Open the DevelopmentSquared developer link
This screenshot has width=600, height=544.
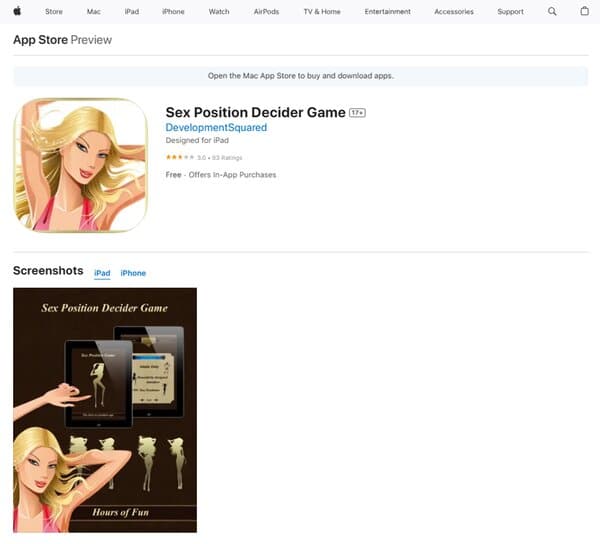[x=216, y=127]
